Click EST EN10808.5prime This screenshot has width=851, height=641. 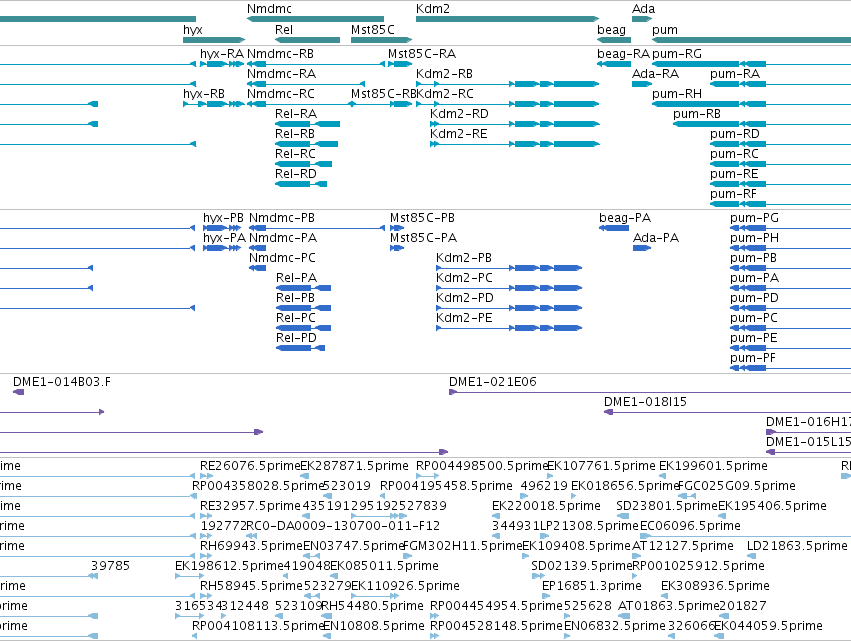[374, 626]
